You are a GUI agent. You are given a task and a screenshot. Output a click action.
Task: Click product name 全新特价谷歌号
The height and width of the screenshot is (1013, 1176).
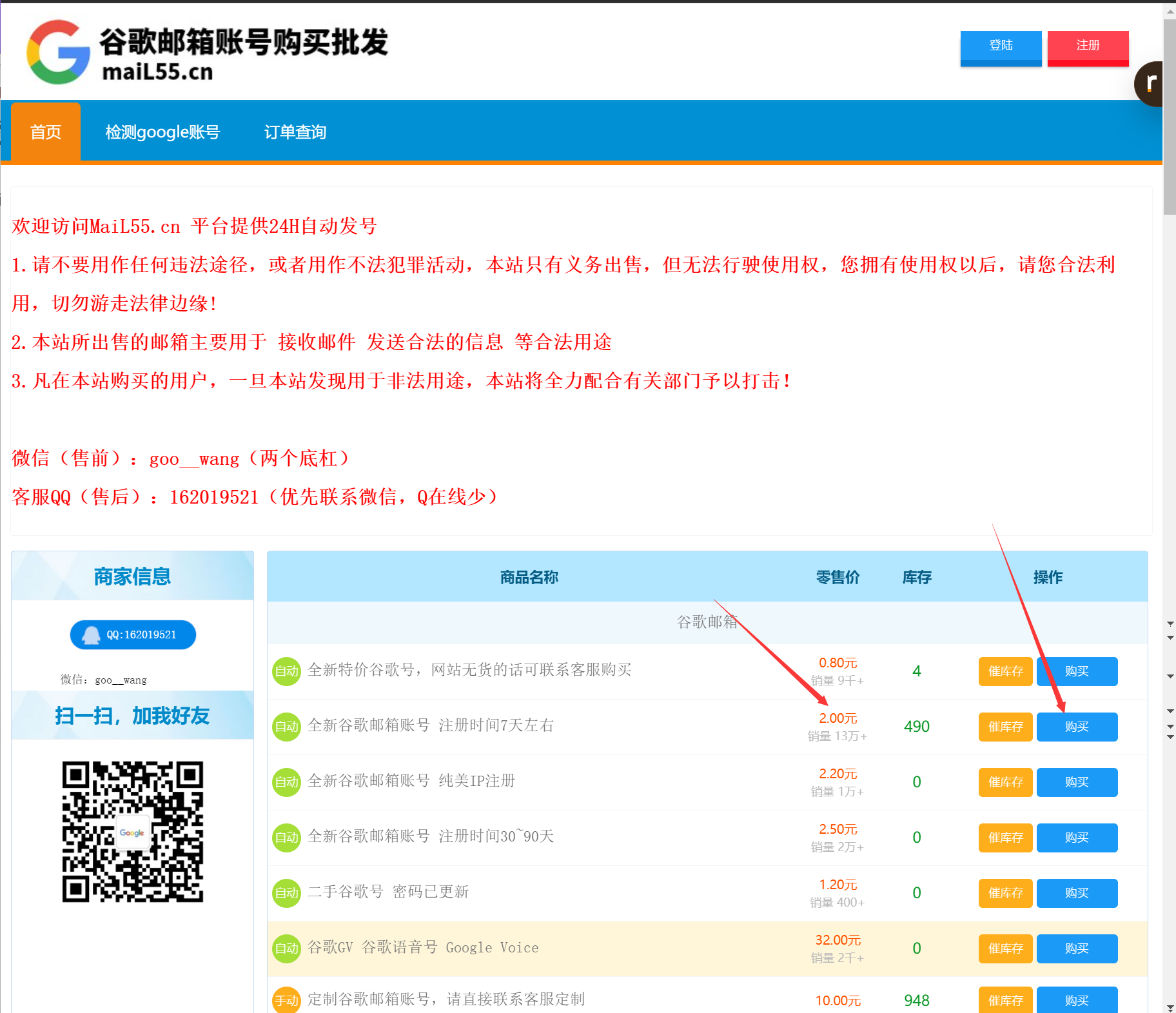click(469, 670)
